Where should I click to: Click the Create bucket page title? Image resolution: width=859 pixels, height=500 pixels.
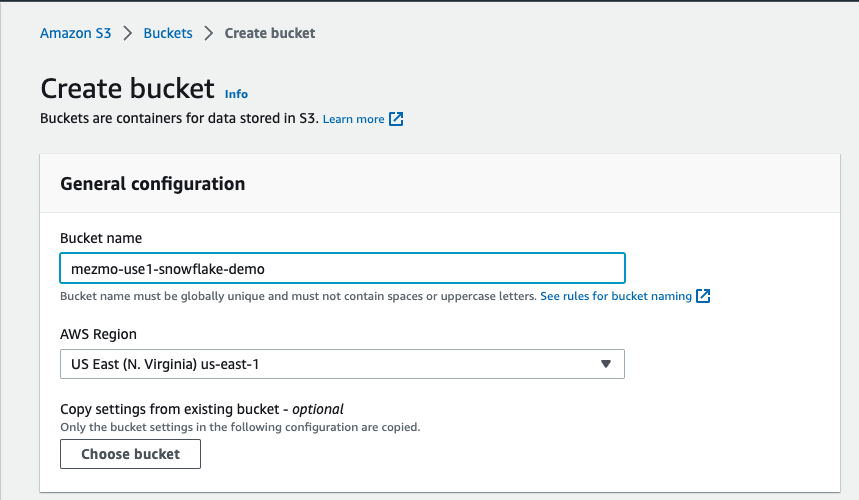(127, 89)
